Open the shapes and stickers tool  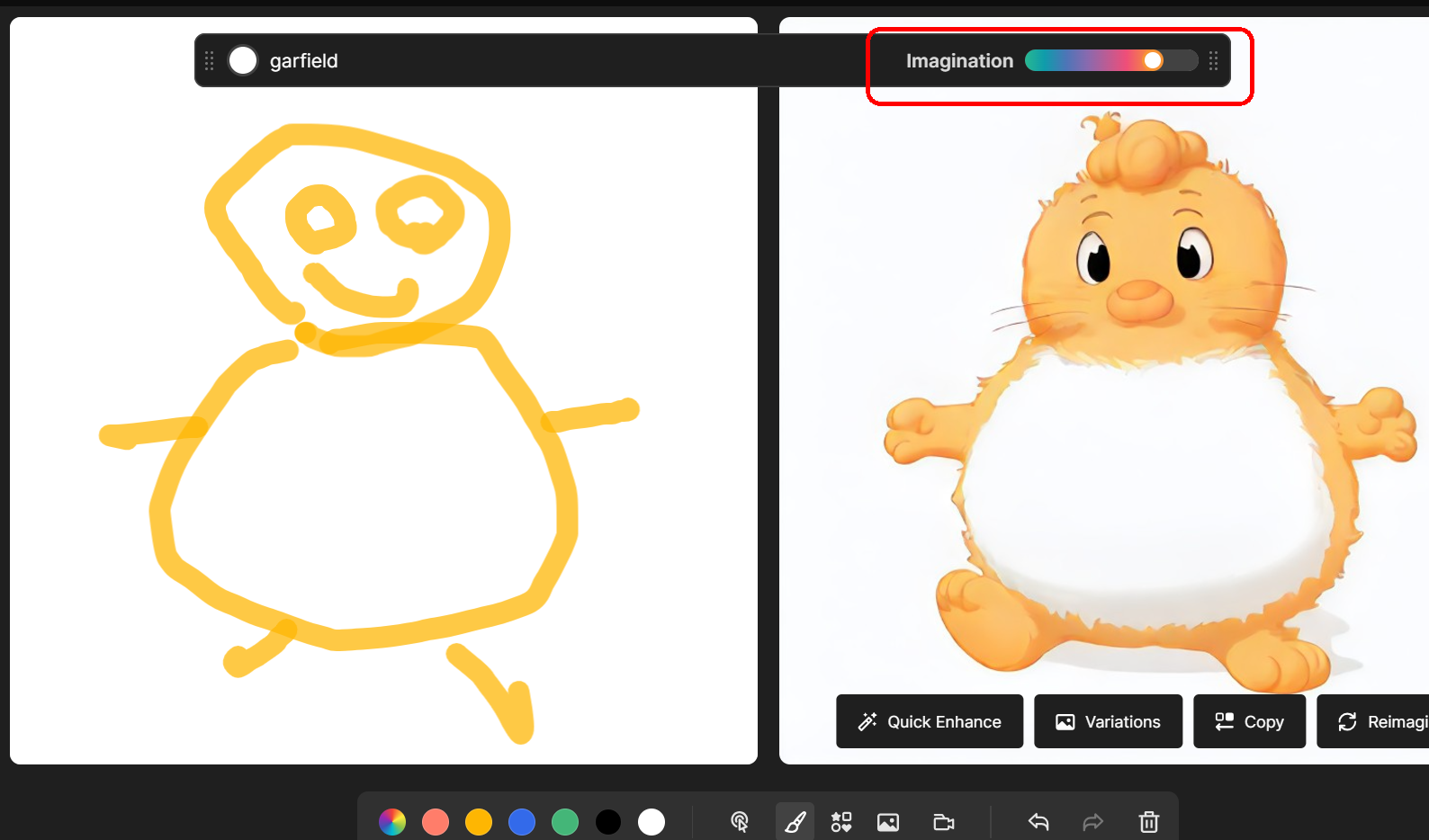(x=841, y=822)
